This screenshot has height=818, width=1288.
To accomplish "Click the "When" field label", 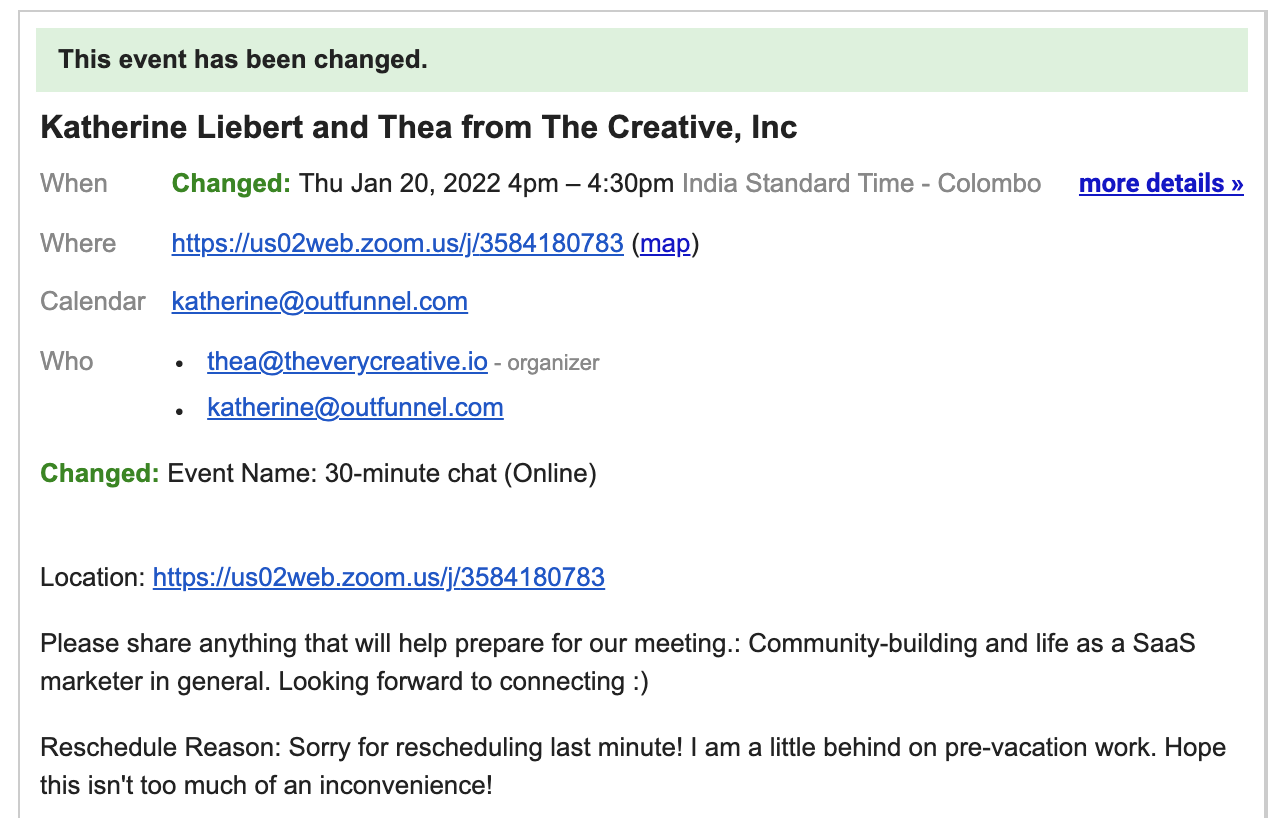I will click(73, 184).
